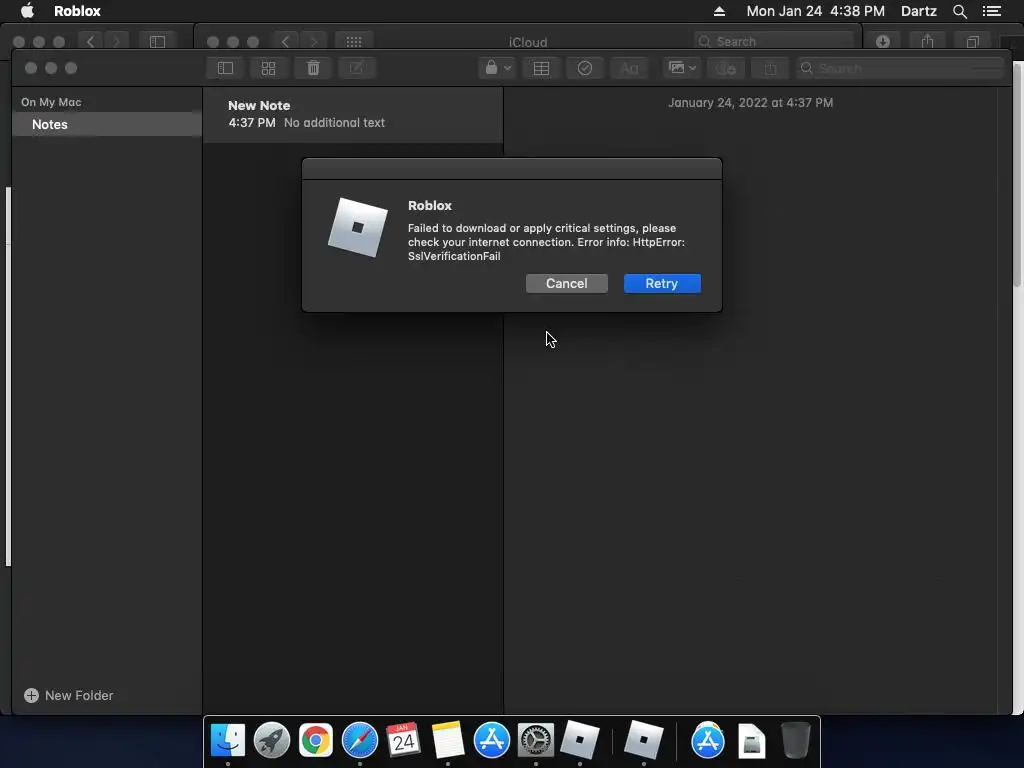Viewport: 1024px width, 768px height.
Task: Open the Apple menu
Action: [x=27, y=11]
